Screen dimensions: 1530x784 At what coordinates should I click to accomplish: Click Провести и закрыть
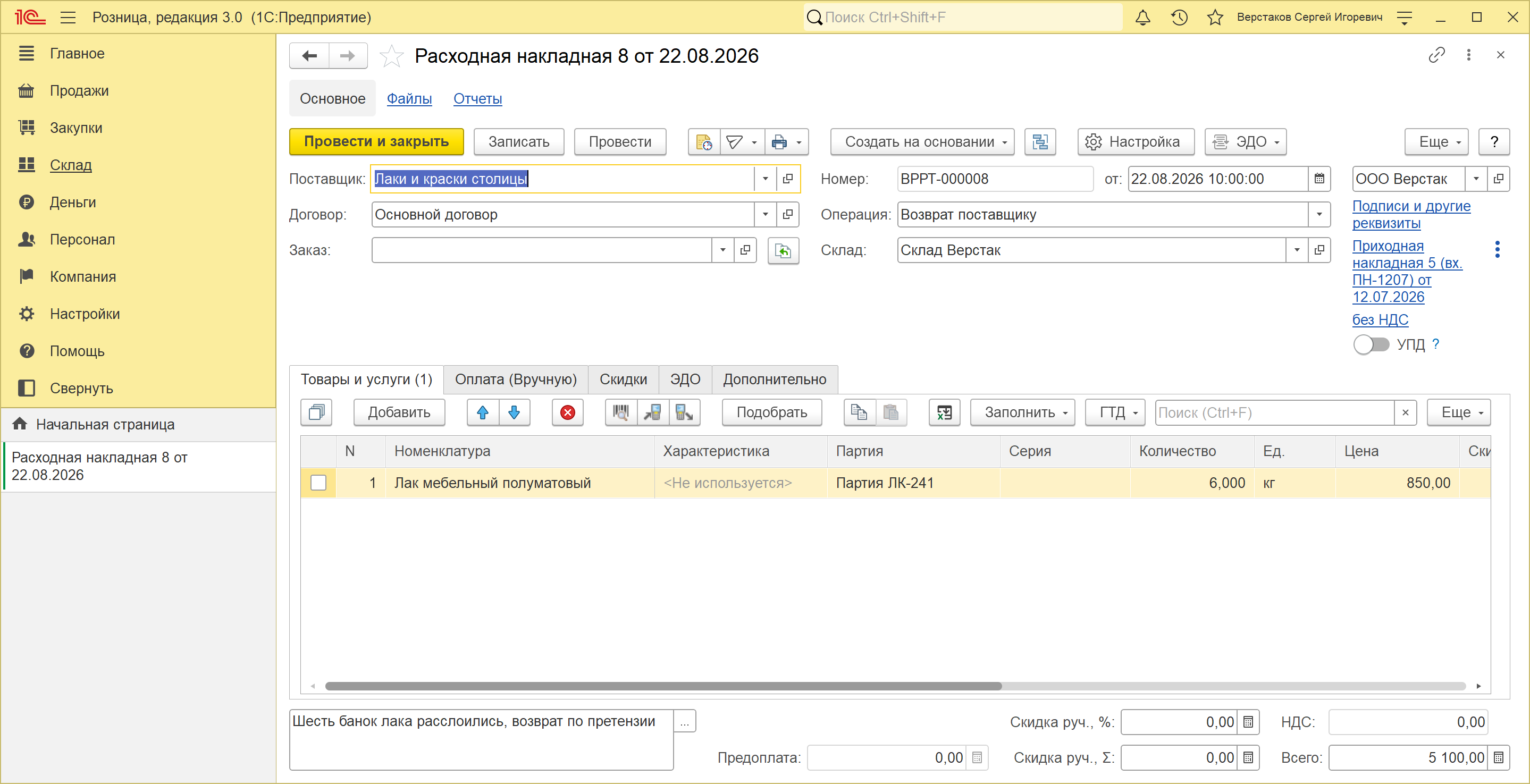click(376, 142)
